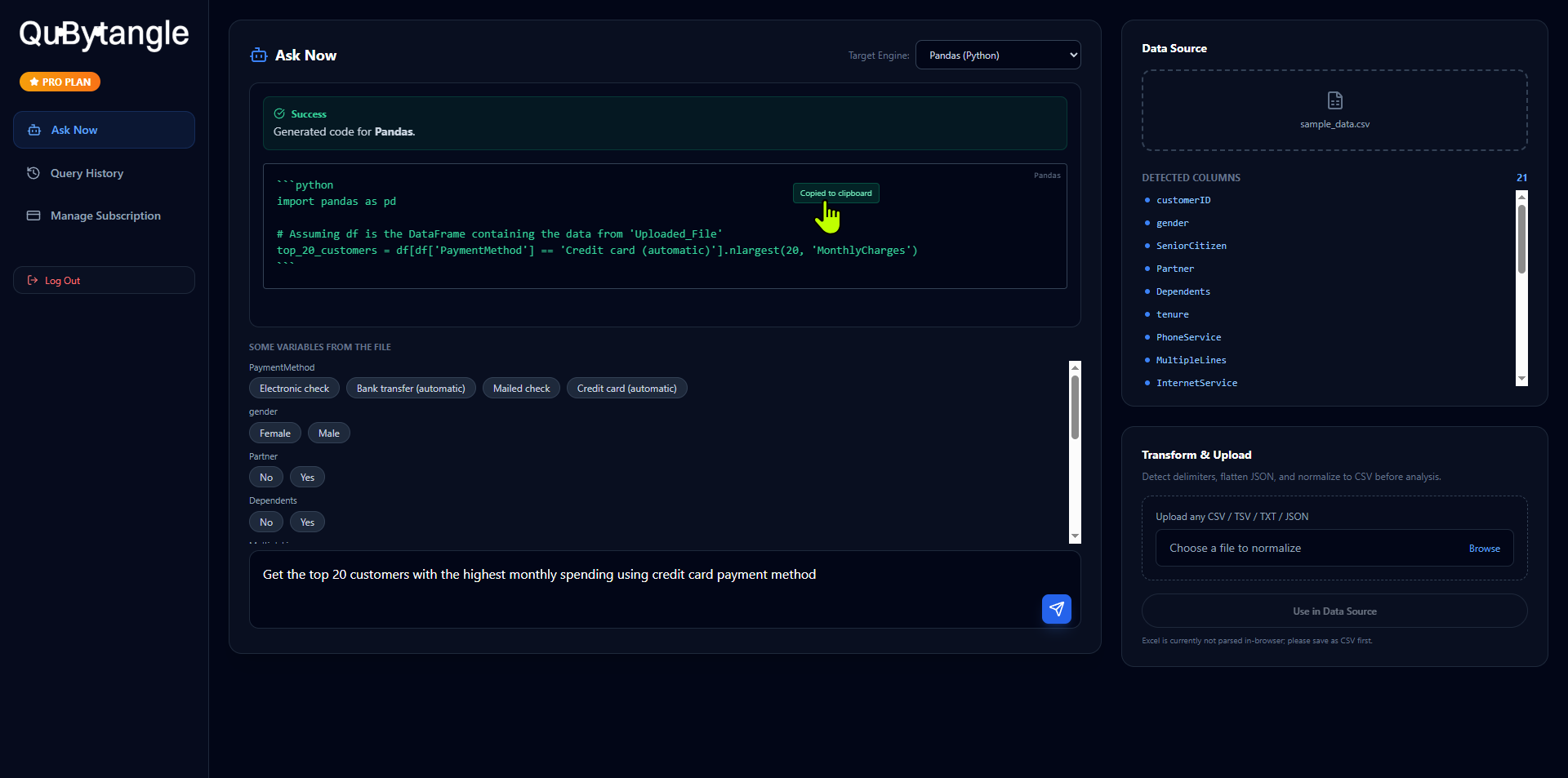Viewport: 1568px width, 778px height.
Task: Click the Ask Now sidebar robot icon
Action: pyautogui.click(x=34, y=130)
